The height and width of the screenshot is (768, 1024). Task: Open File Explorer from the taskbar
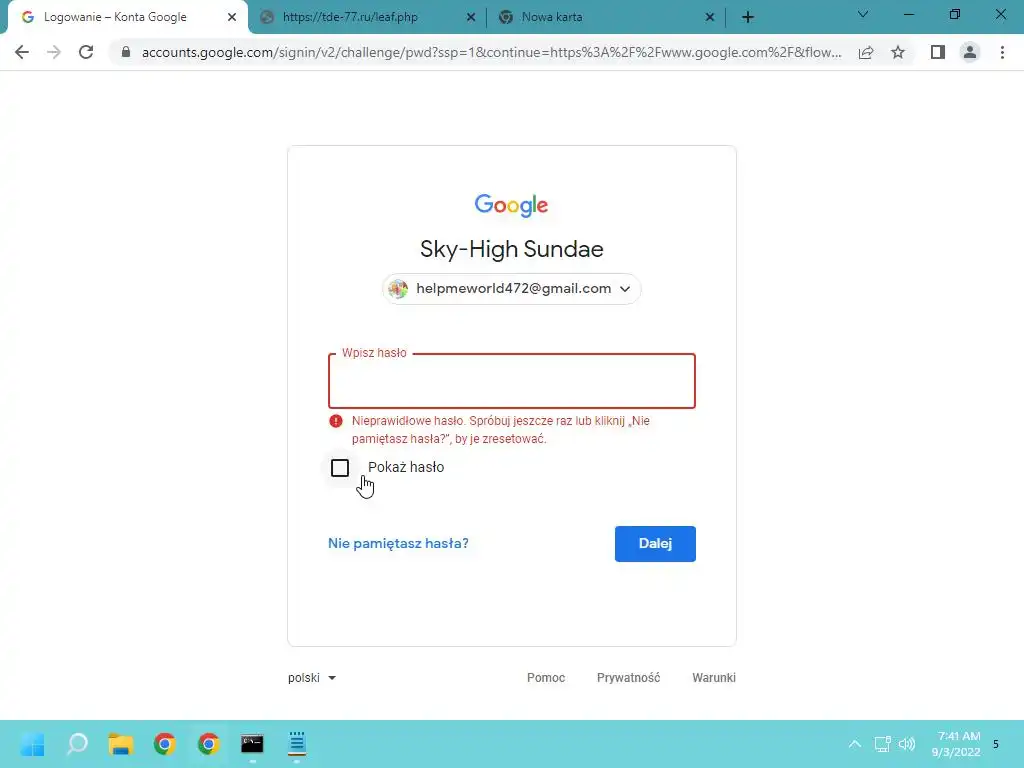pos(121,744)
